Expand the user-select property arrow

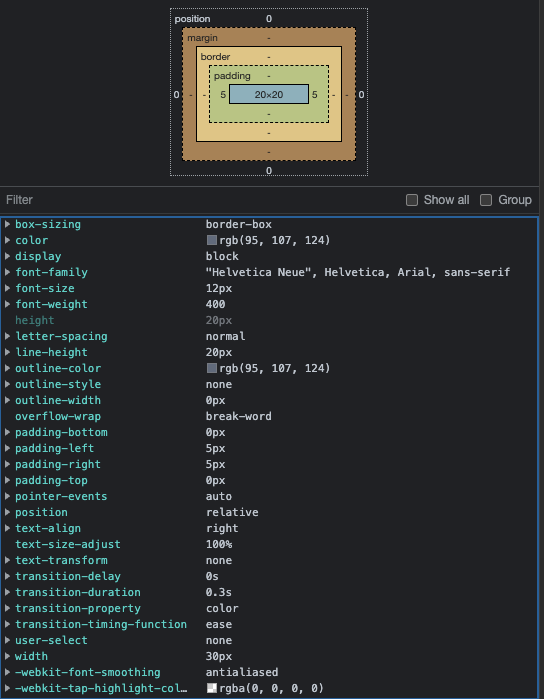(8, 640)
